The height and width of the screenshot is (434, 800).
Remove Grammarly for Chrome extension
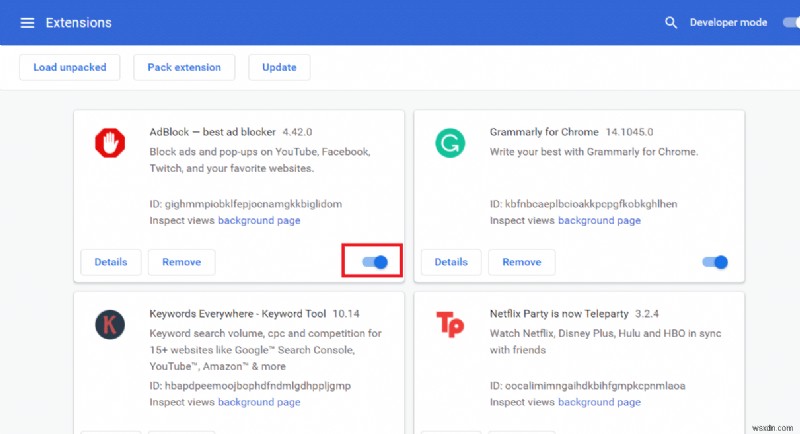click(522, 262)
